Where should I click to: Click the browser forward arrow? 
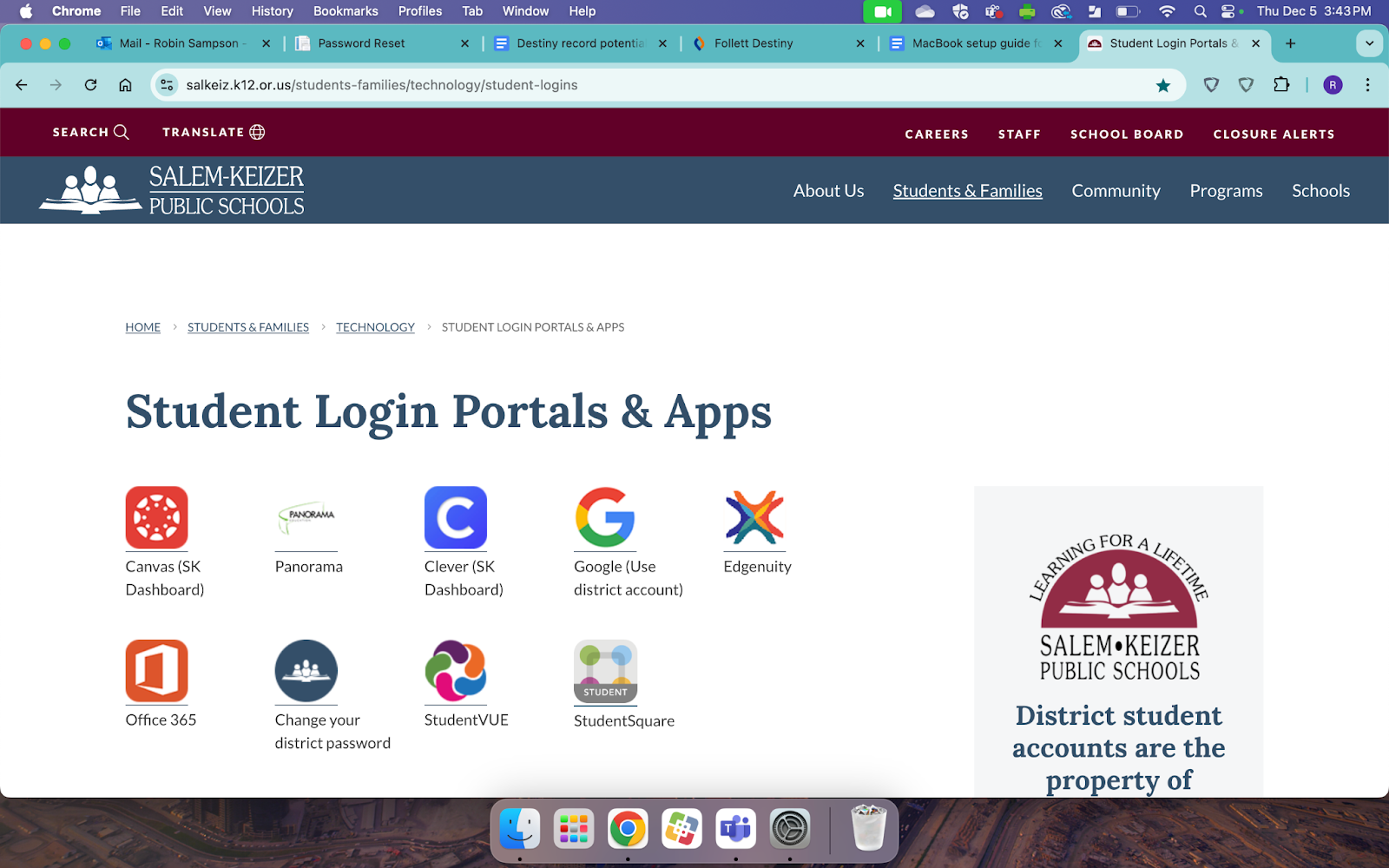[x=56, y=85]
